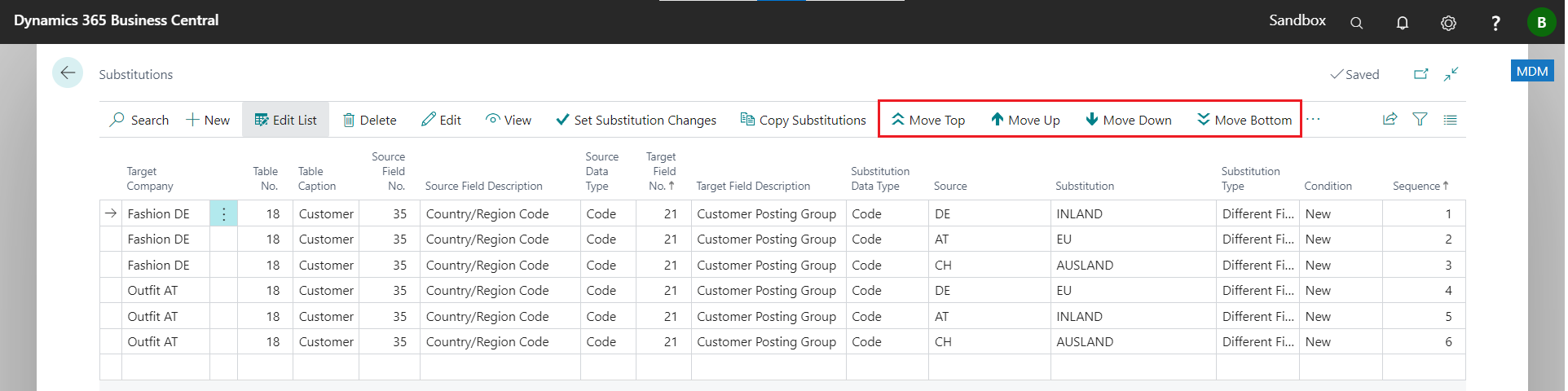Sort by Table Caption column header
This screenshot has width=1568, height=391.
(317, 178)
